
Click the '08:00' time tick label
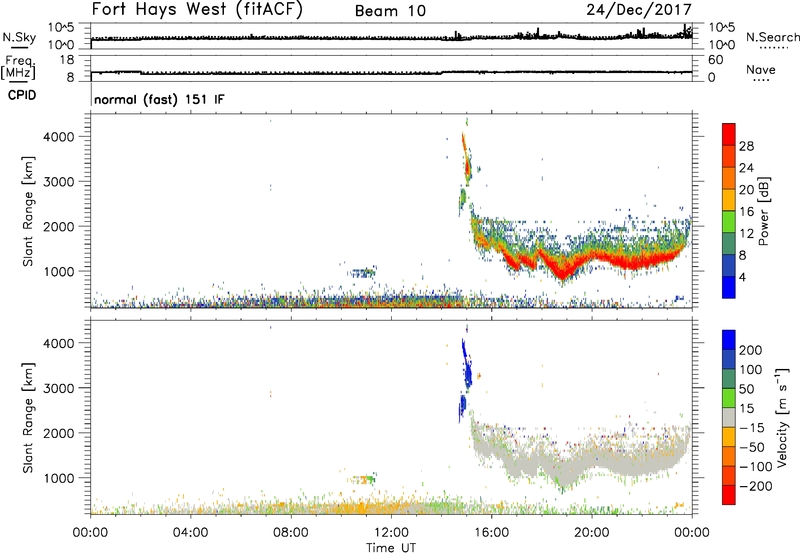coord(291,533)
